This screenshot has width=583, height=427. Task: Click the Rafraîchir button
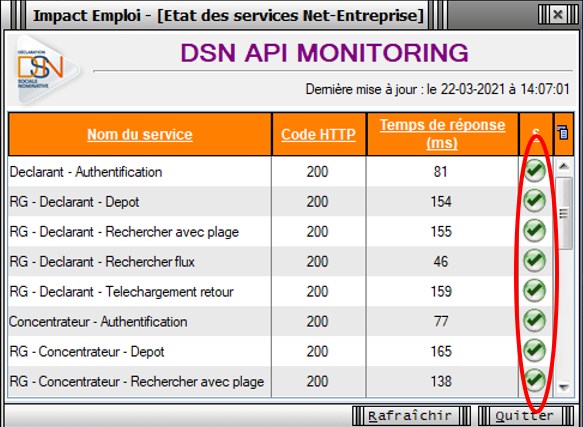tap(411, 416)
